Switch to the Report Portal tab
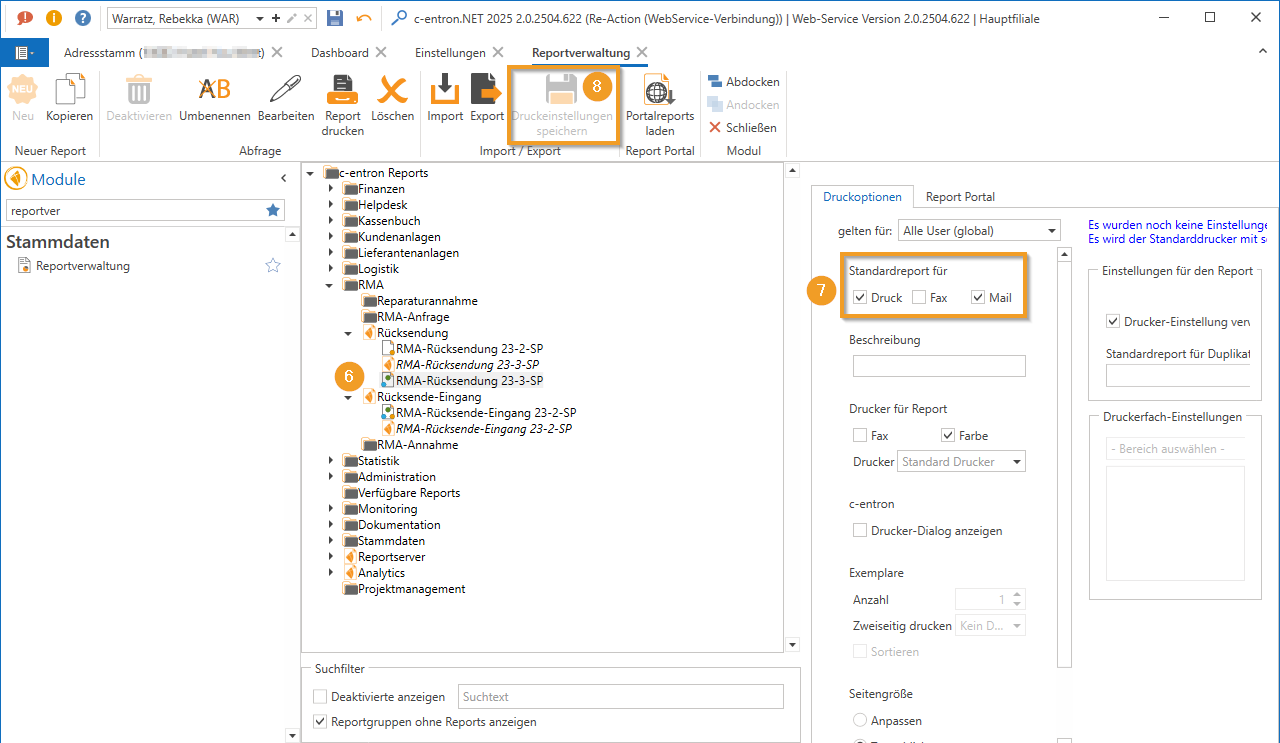Viewport: 1280px width, 743px height. coord(960,197)
